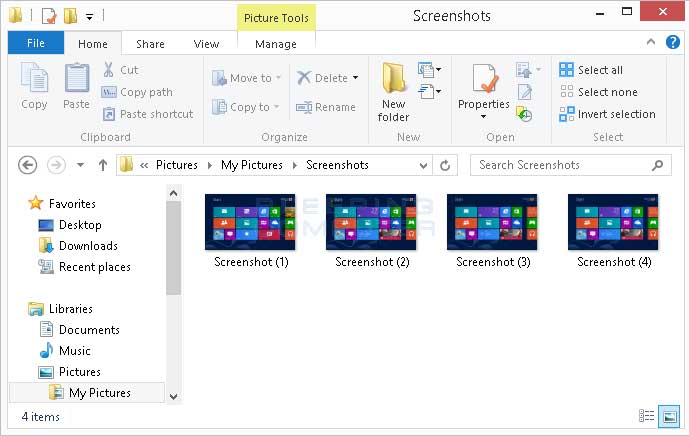Screen dimensions: 689x436
Task: Switch to Large icons view in status bar
Action: coord(669,416)
